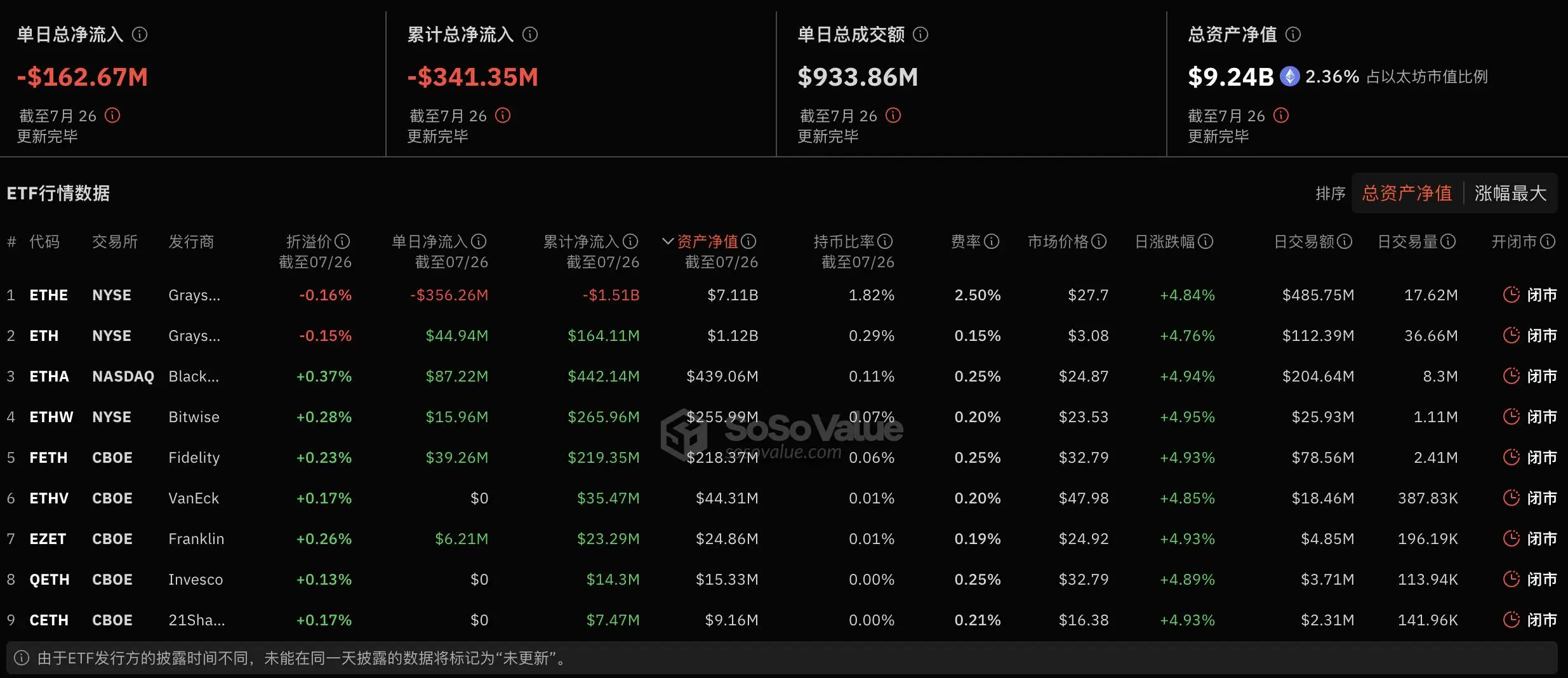Open info tooltip for 日交易量 column
Viewport: 1568px width, 678px height.
(1448, 241)
